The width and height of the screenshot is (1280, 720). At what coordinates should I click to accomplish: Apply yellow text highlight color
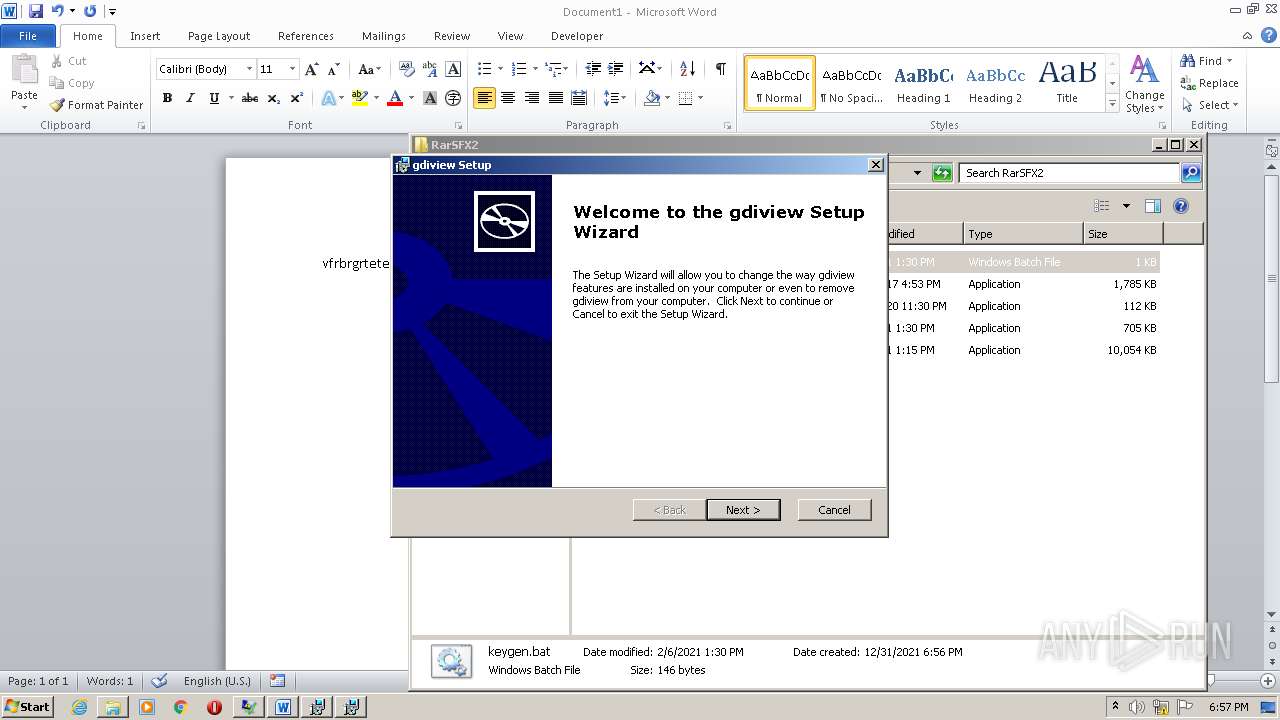(x=360, y=98)
